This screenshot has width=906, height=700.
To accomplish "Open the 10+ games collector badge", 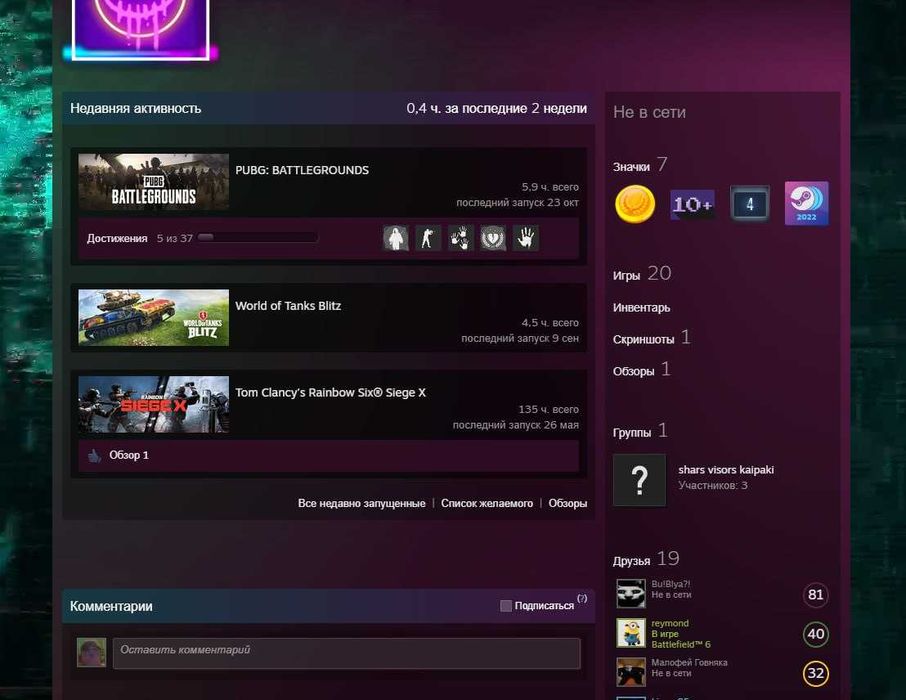I will 692,204.
